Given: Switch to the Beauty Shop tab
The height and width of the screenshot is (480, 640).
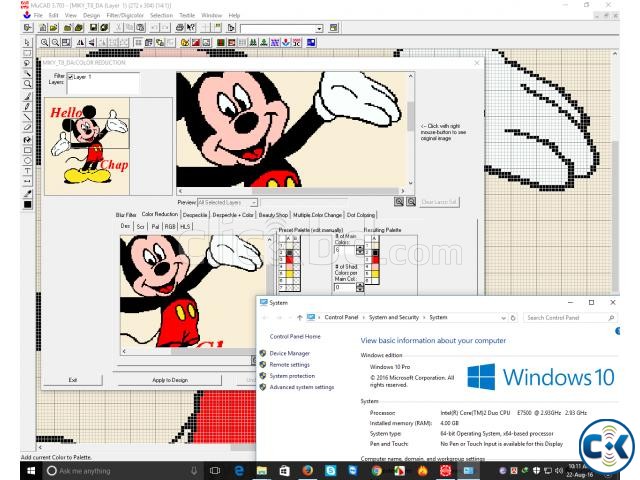Looking at the screenshot, I should [x=274, y=214].
